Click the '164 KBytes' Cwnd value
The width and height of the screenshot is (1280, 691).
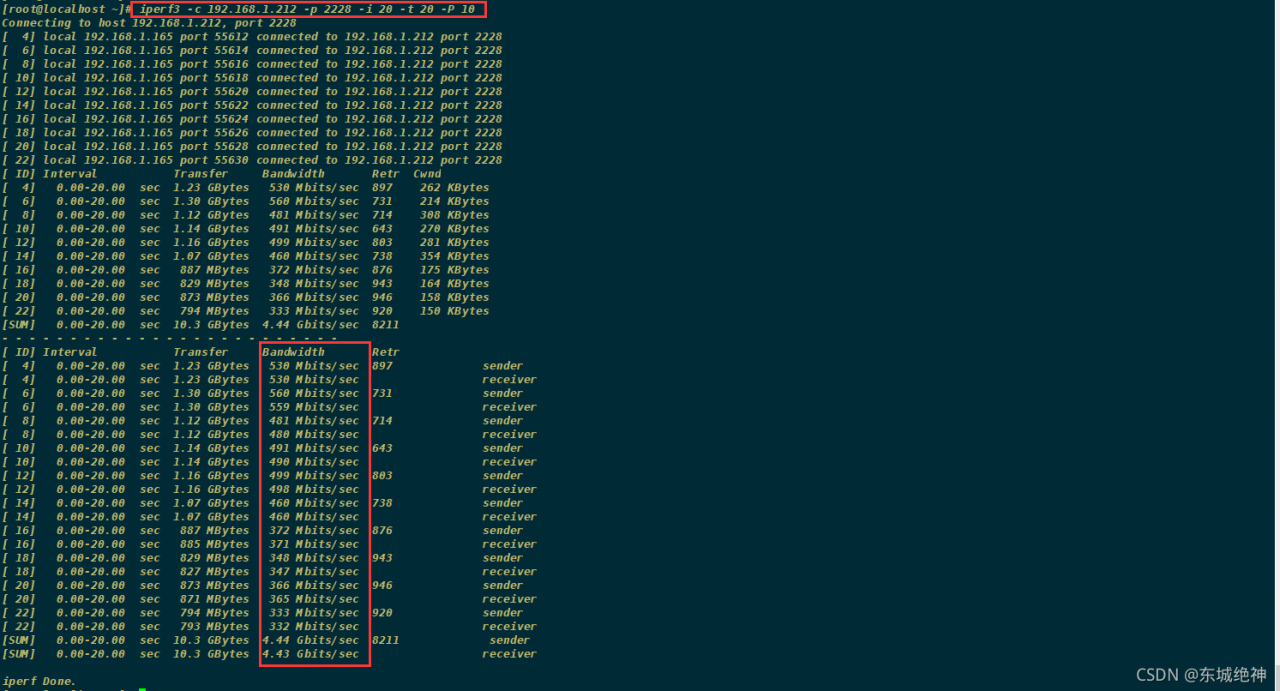(455, 284)
